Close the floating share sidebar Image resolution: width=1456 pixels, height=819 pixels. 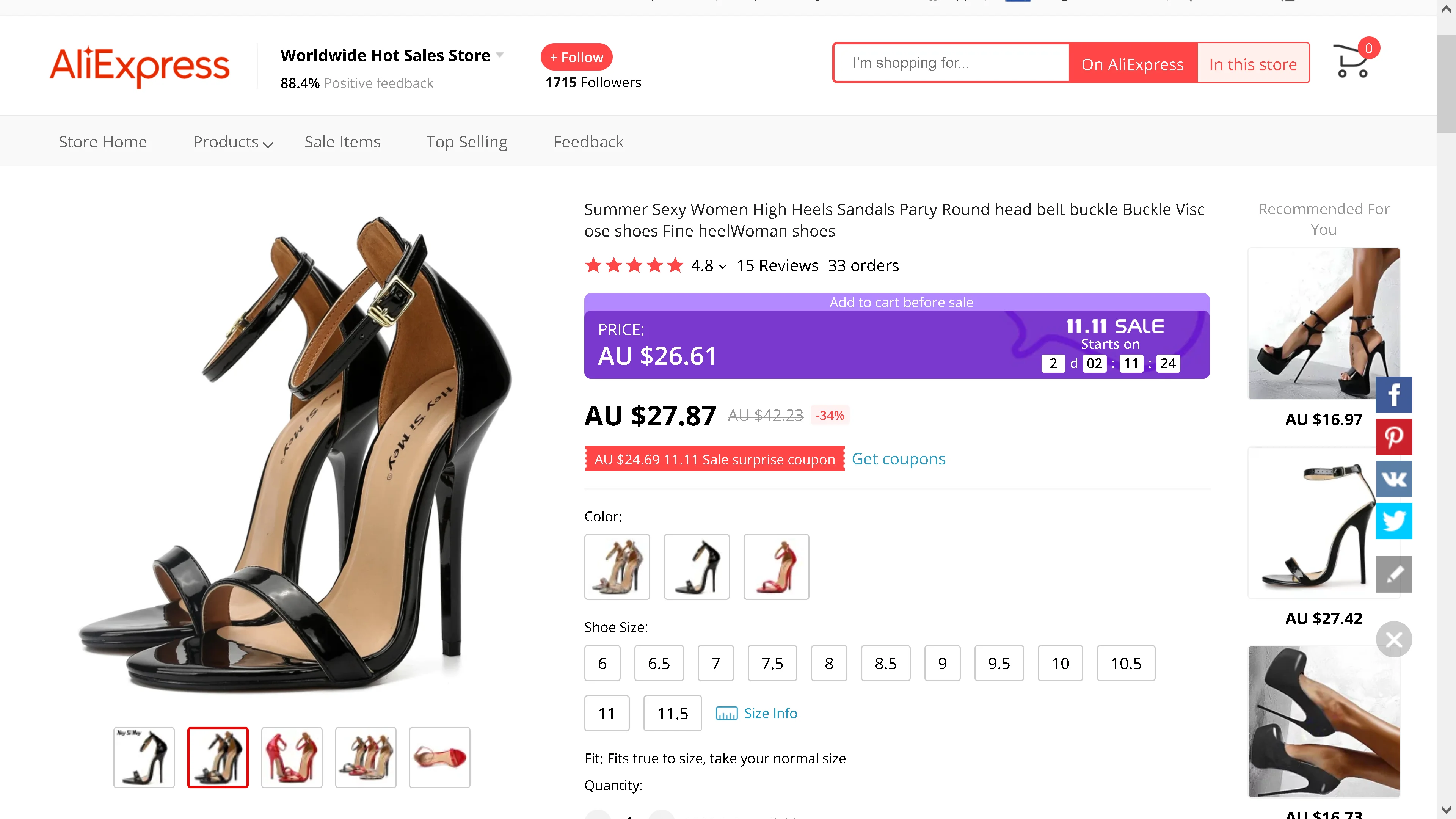[1393, 639]
